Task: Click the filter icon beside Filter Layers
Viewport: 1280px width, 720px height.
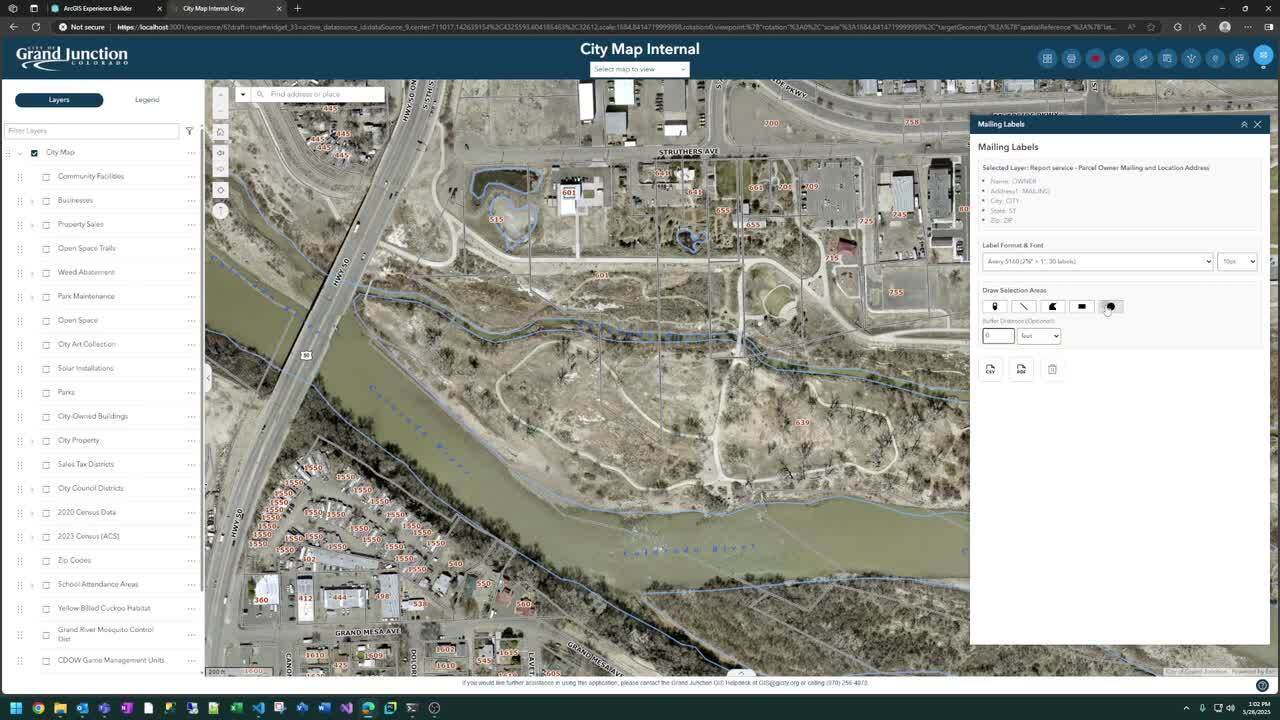Action: [x=189, y=131]
